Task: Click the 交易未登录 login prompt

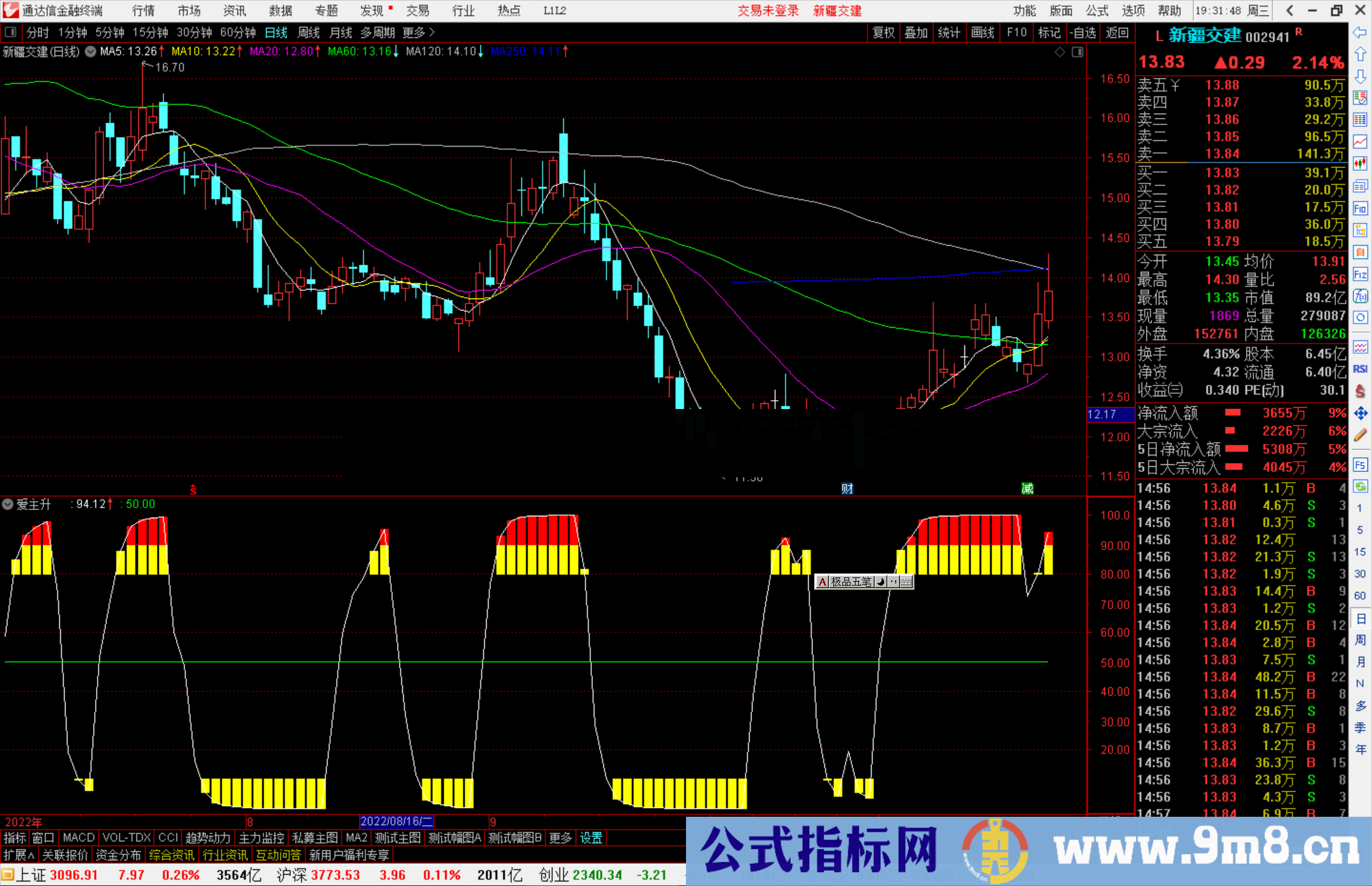Action: point(768,11)
